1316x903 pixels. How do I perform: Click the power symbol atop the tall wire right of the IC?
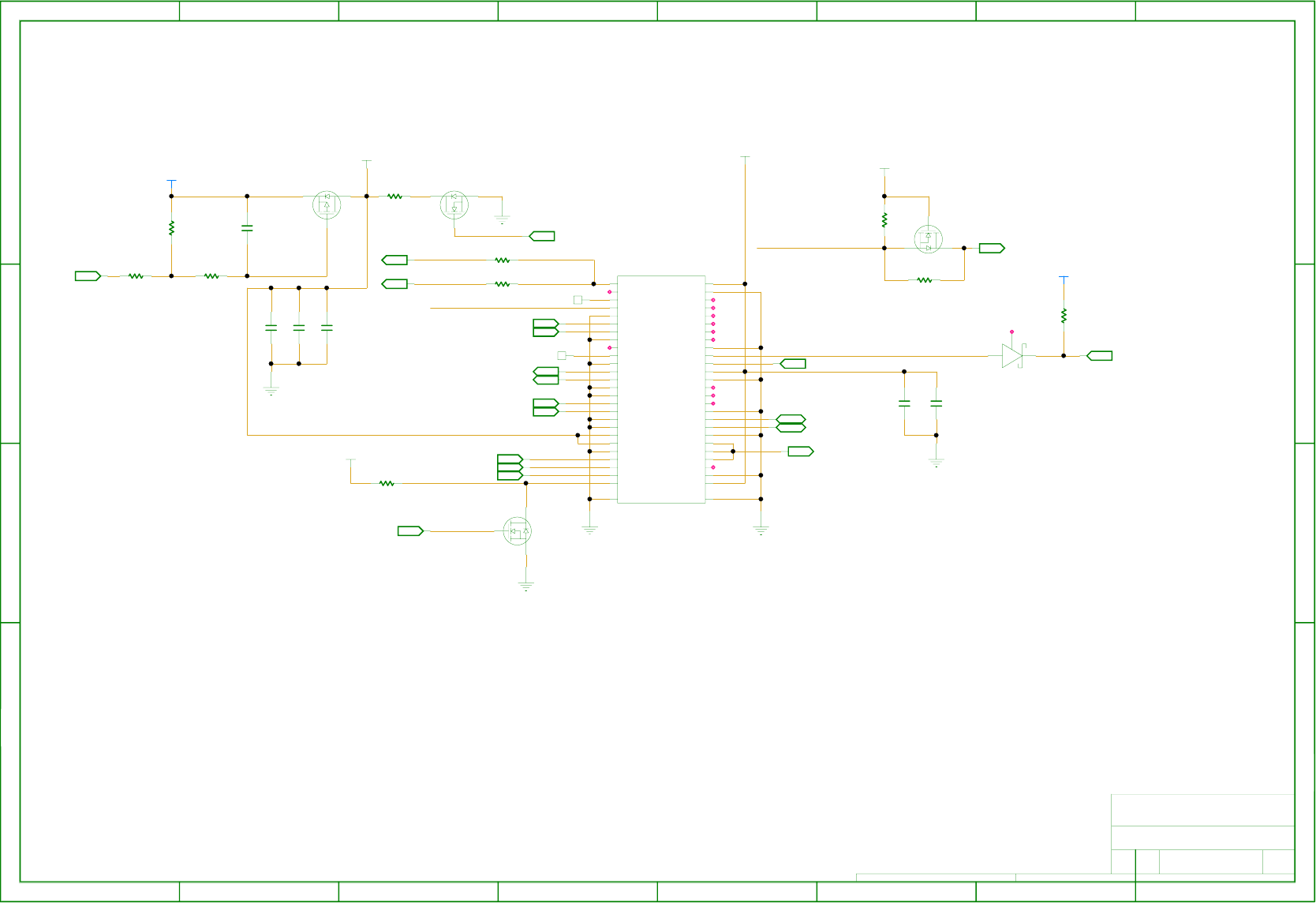point(745,159)
